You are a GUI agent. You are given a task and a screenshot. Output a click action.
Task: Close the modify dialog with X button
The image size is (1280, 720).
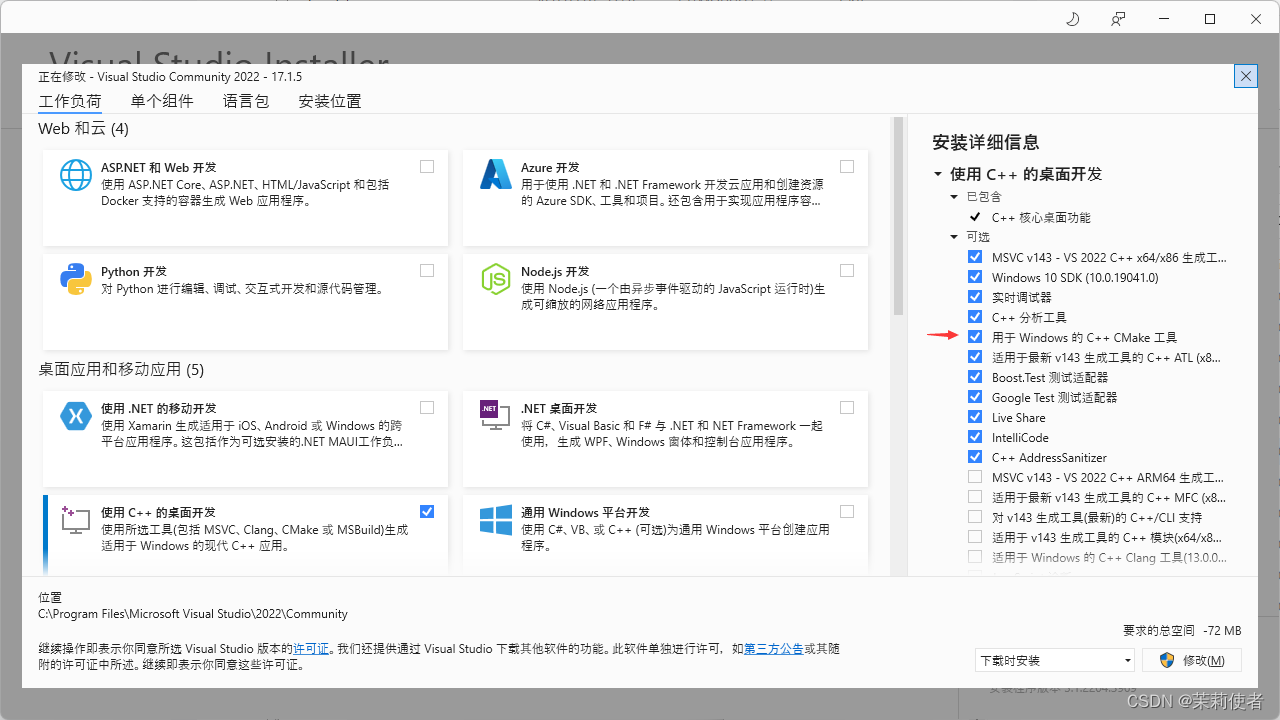[1245, 76]
